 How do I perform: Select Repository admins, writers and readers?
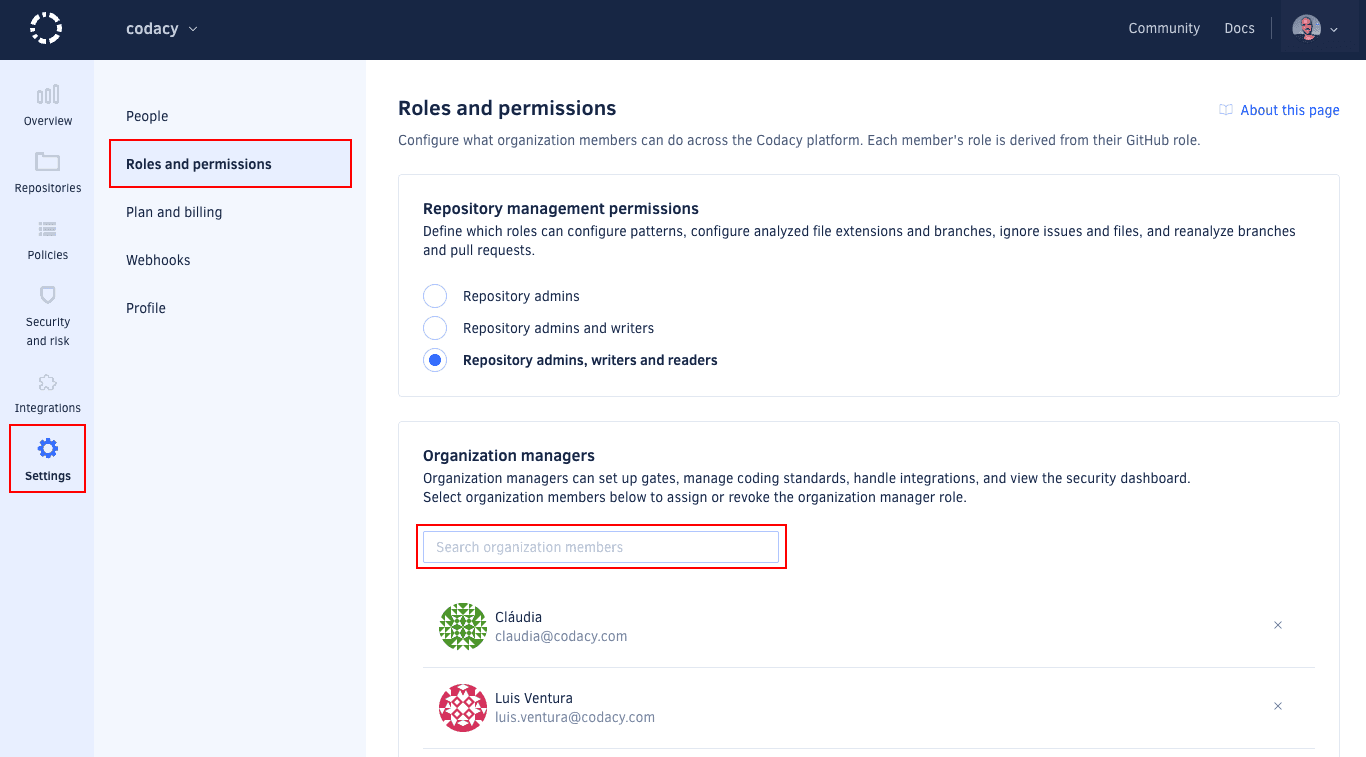tap(435, 359)
